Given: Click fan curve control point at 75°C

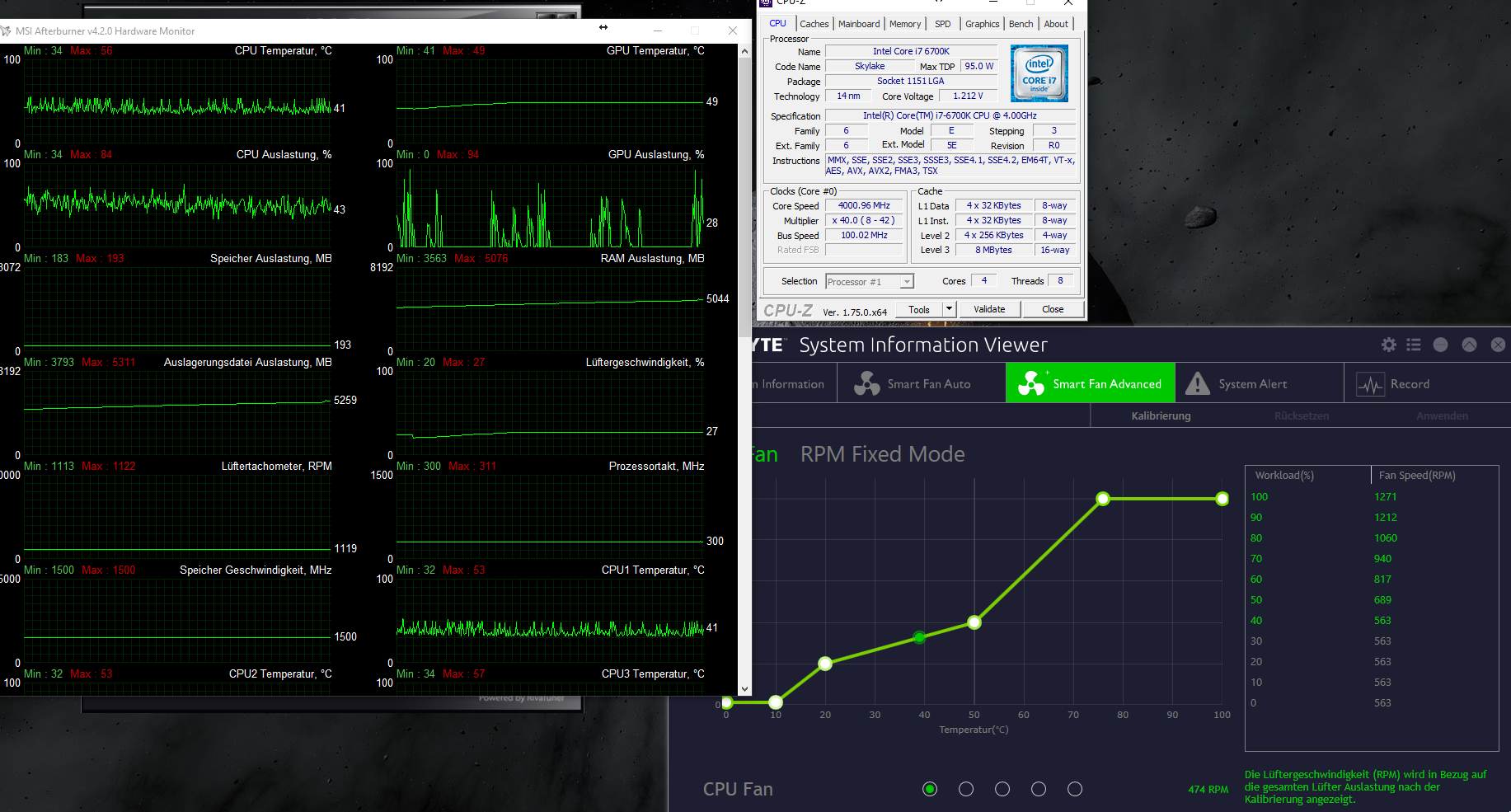Looking at the screenshot, I should coord(1103,499).
